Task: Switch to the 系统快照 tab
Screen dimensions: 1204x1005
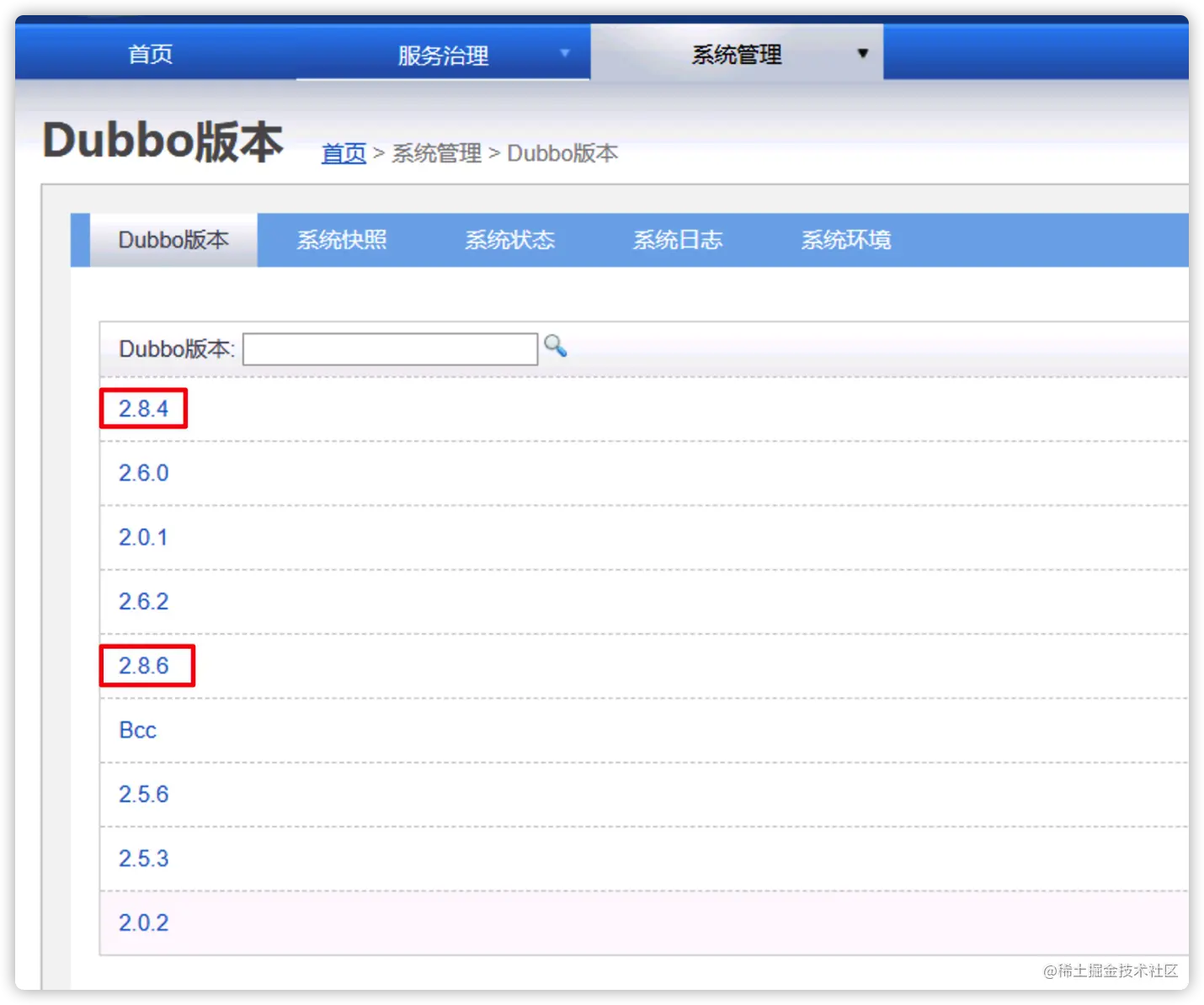Action: pos(342,240)
